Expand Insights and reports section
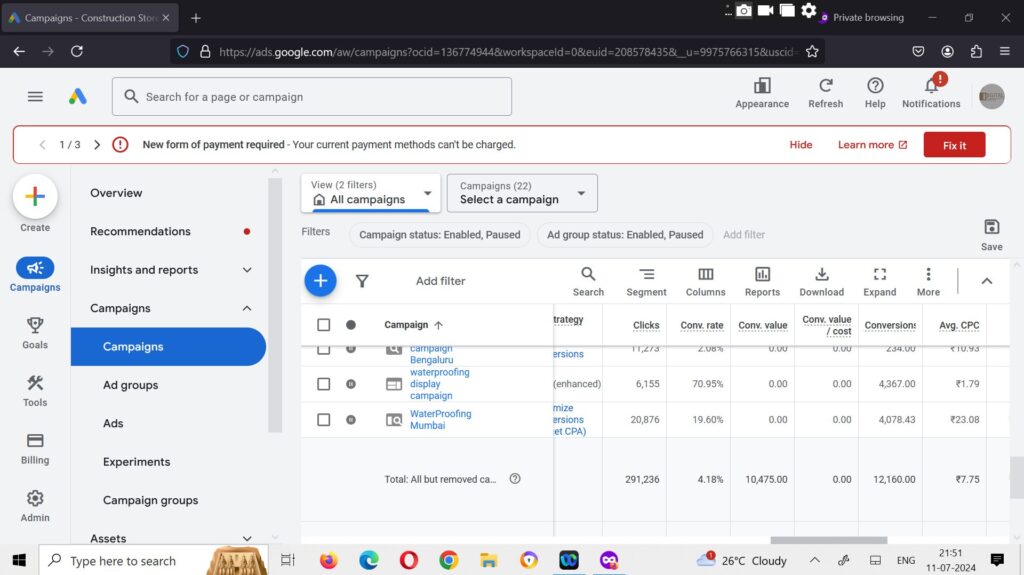This screenshot has width=1024, height=575. 247,270
